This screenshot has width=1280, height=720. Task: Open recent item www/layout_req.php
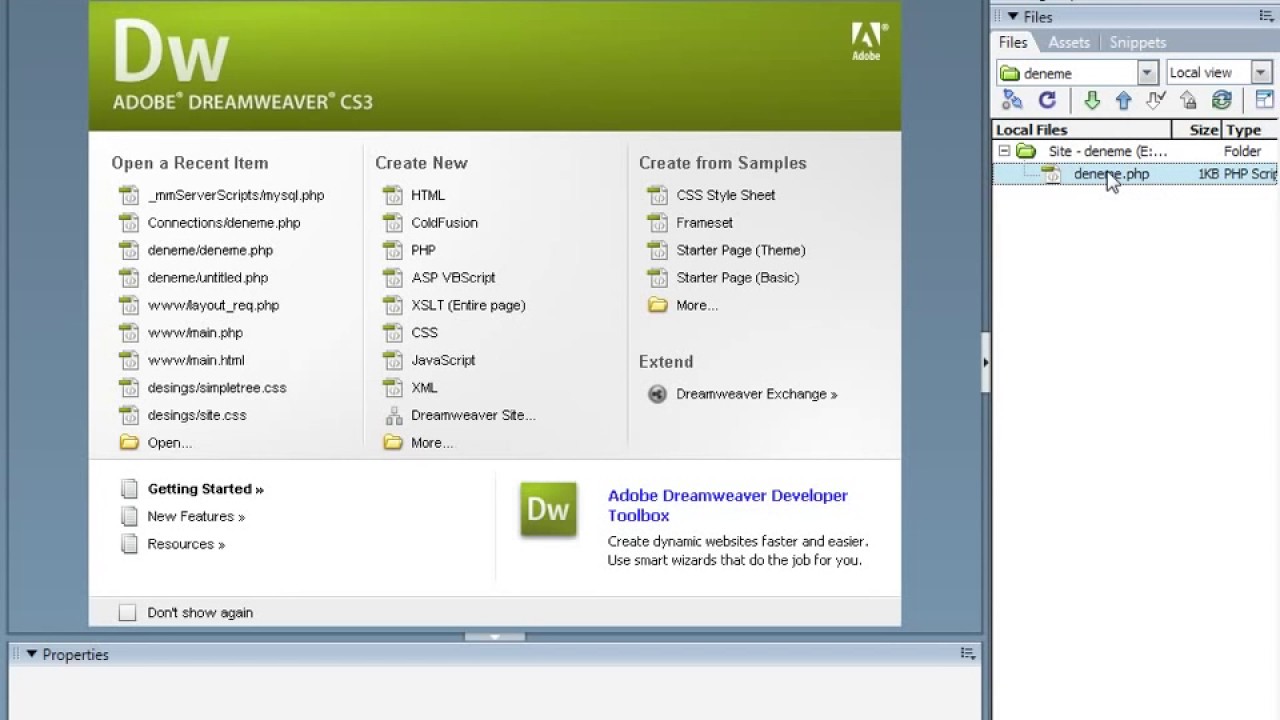click(213, 305)
